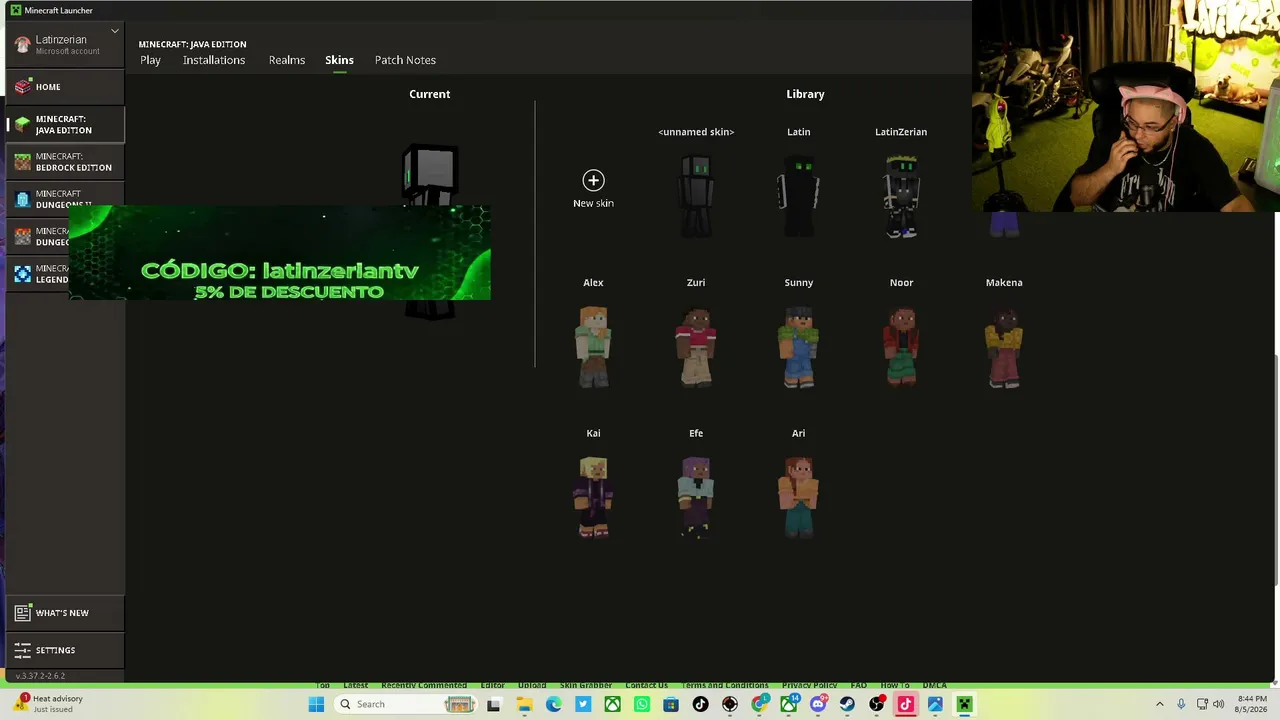Open the volume tray icon
The image size is (1280, 720).
click(1218, 704)
